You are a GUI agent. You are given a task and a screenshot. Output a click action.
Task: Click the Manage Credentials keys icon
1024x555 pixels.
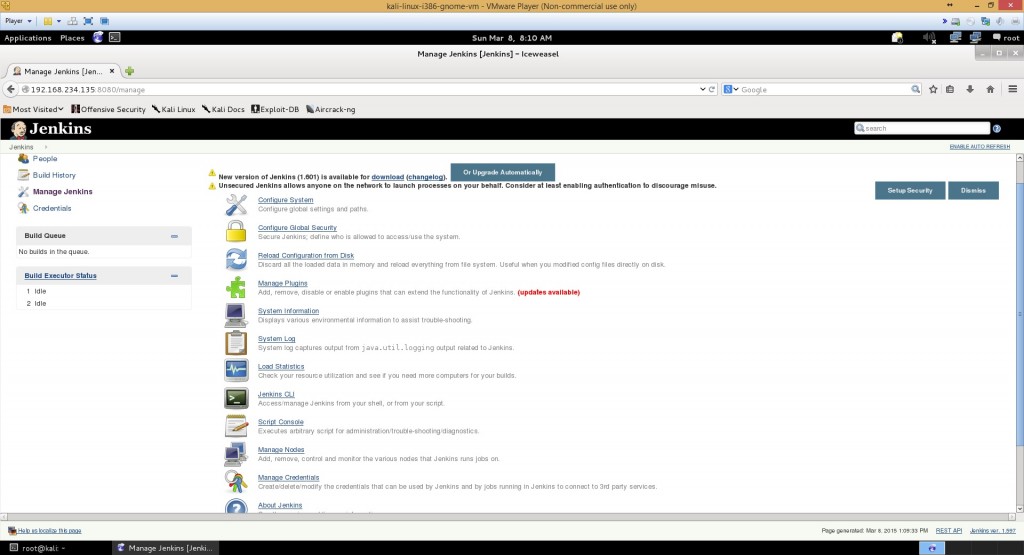pyautogui.click(x=236, y=481)
